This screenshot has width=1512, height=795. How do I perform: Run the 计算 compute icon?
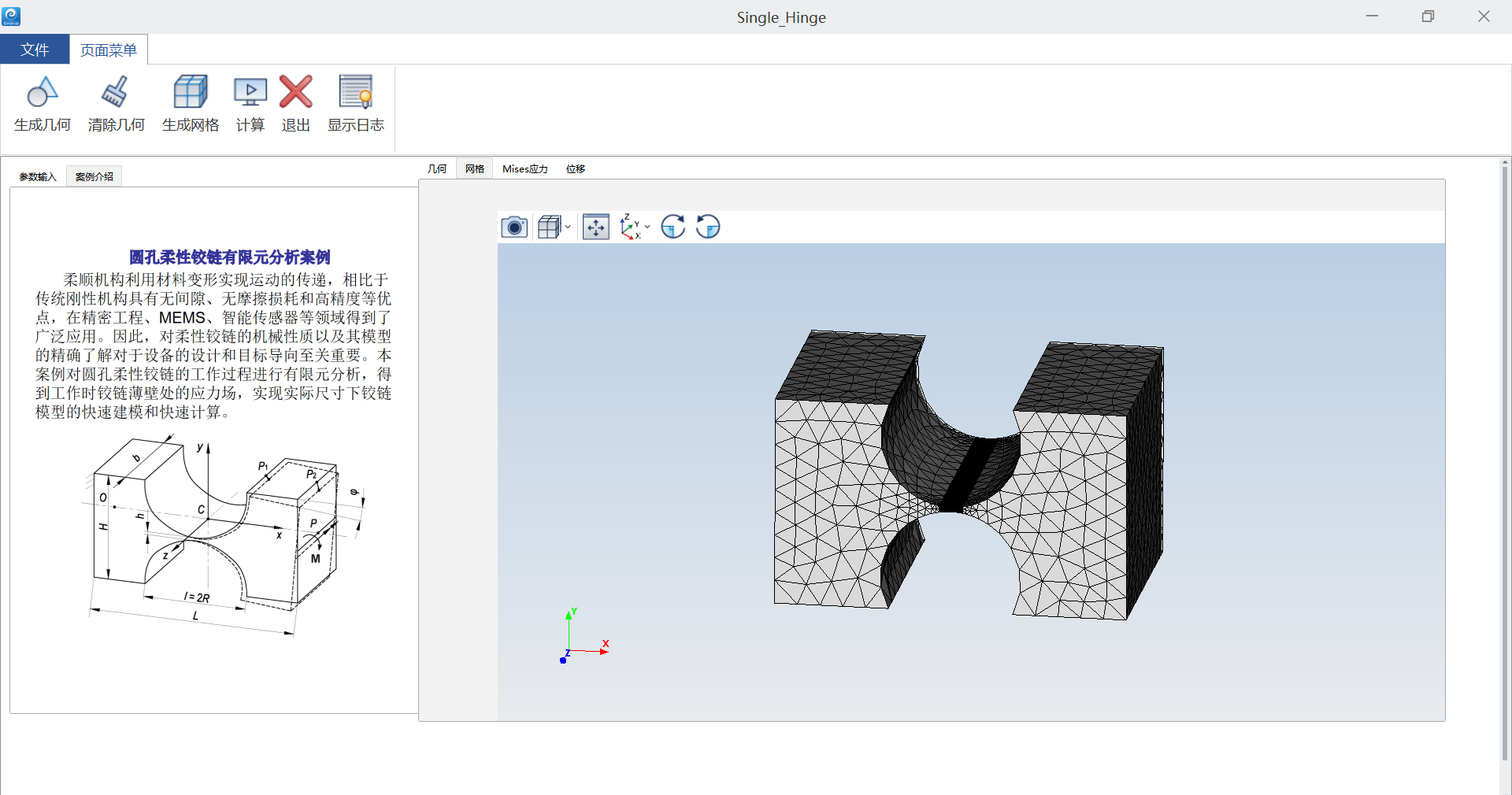coord(250,92)
